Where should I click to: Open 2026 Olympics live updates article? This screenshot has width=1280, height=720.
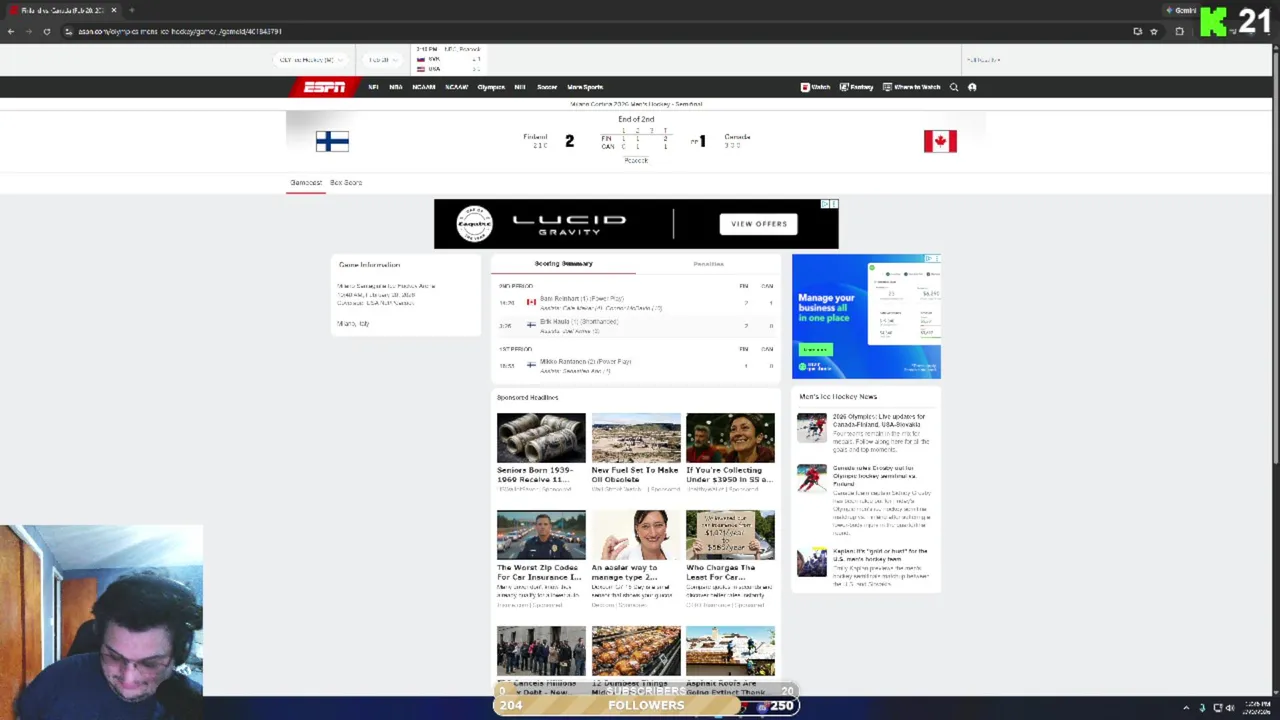pyautogui.click(x=866, y=432)
